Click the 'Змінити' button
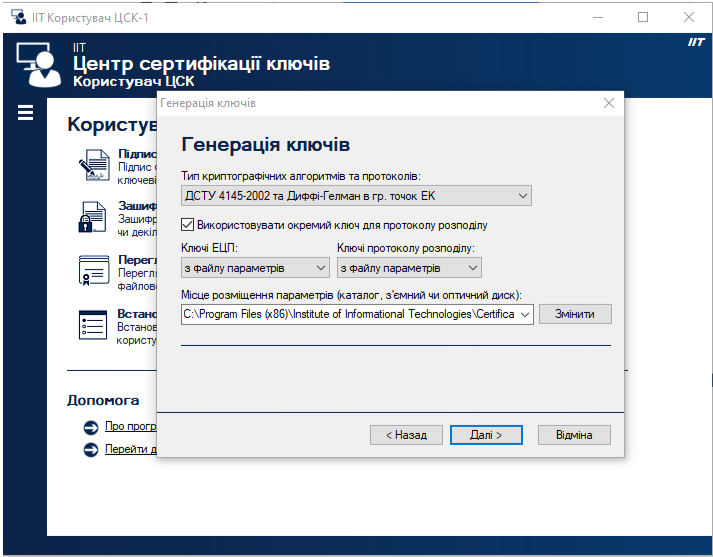The width and height of the screenshot is (713, 557). click(575, 314)
